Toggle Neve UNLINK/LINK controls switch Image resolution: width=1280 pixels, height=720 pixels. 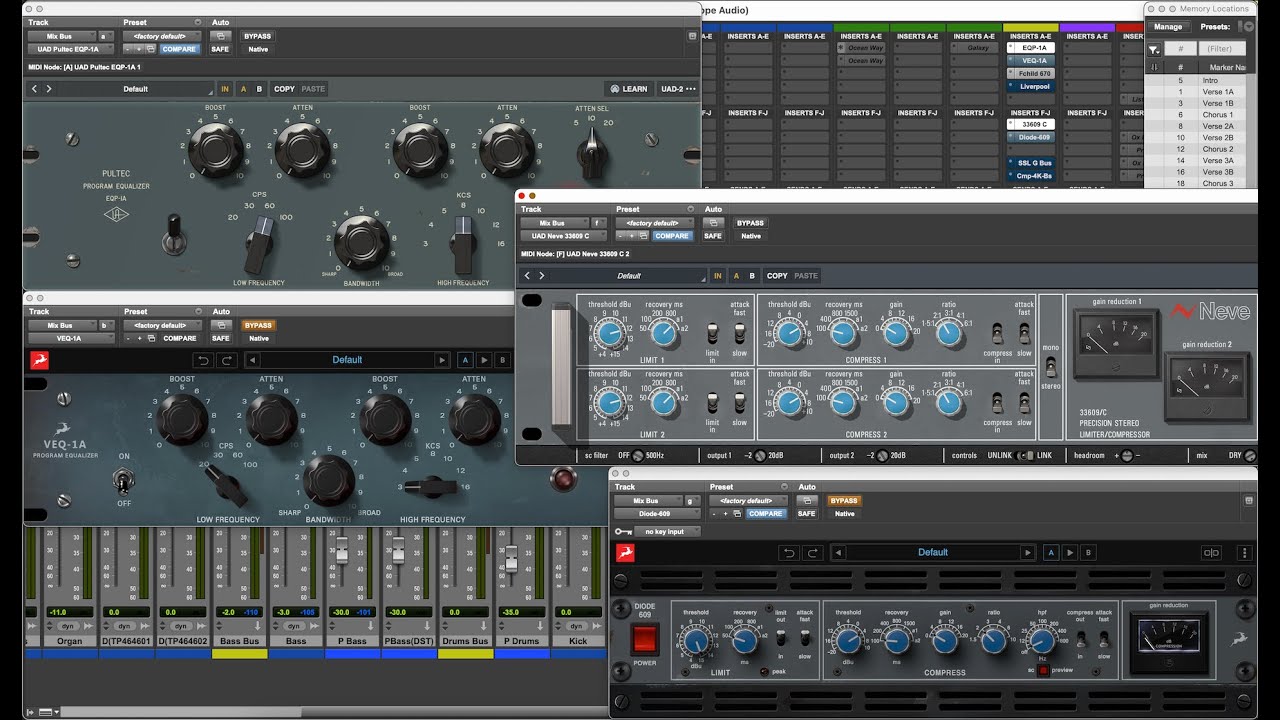1023,456
